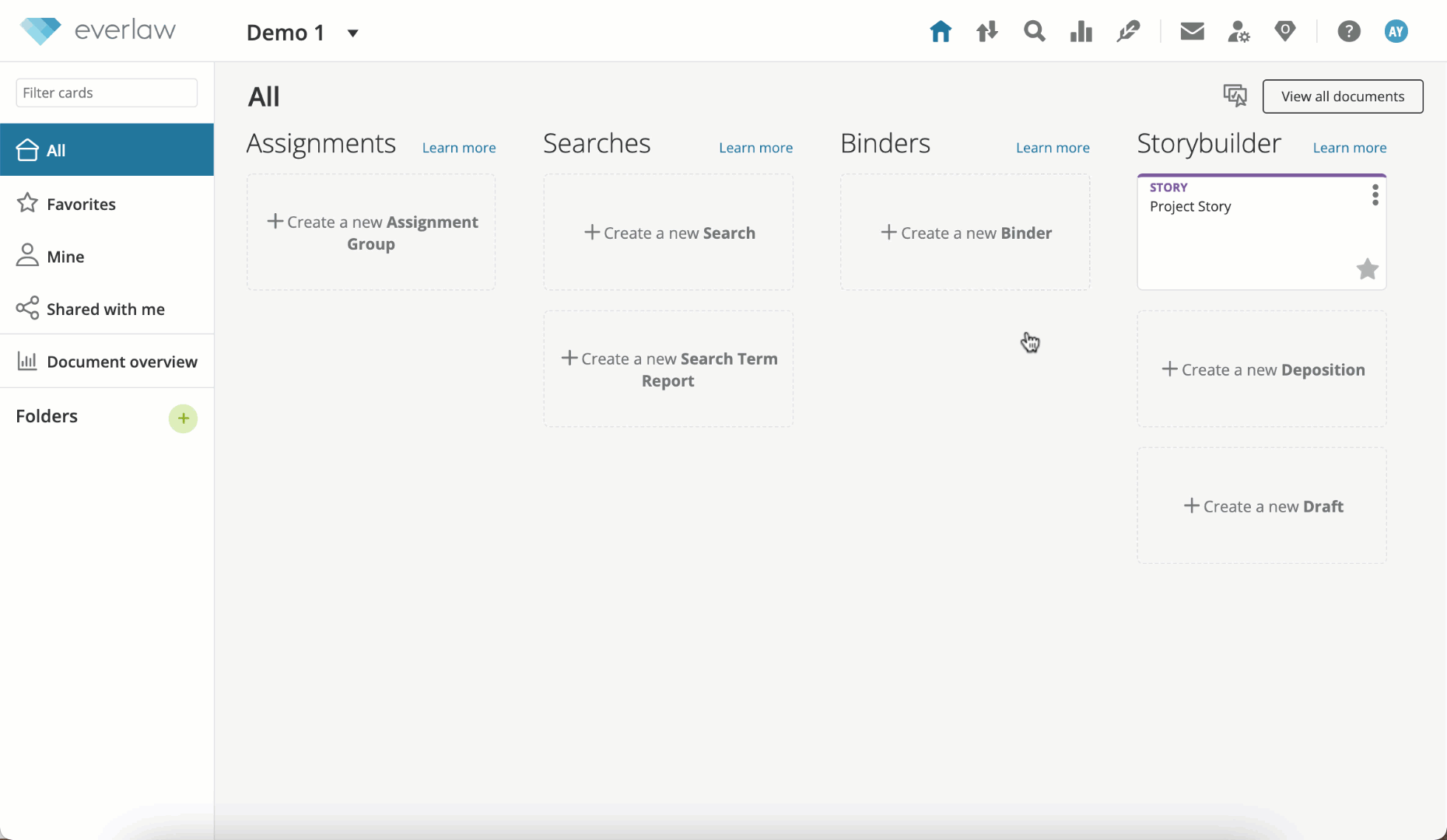Open the Search magnifier icon
The width and height of the screenshot is (1447, 840).
pos(1035,32)
